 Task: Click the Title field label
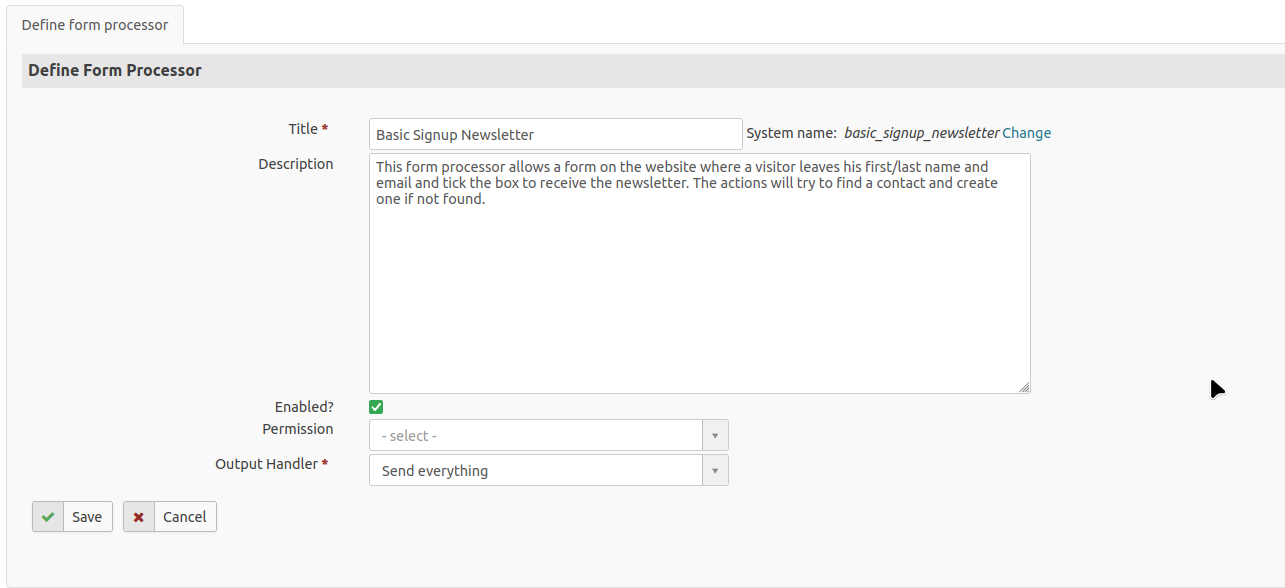(303, 129)
